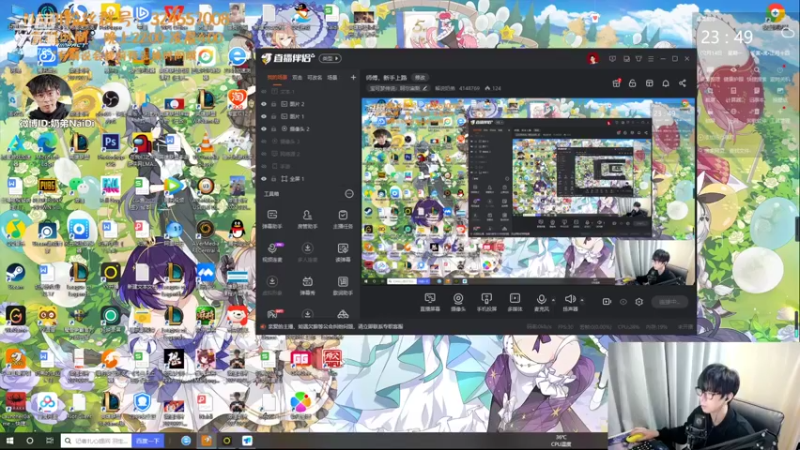Open the hamburger menu in title bar
Screen dimensions: 800x450
[x=651, y=59]
